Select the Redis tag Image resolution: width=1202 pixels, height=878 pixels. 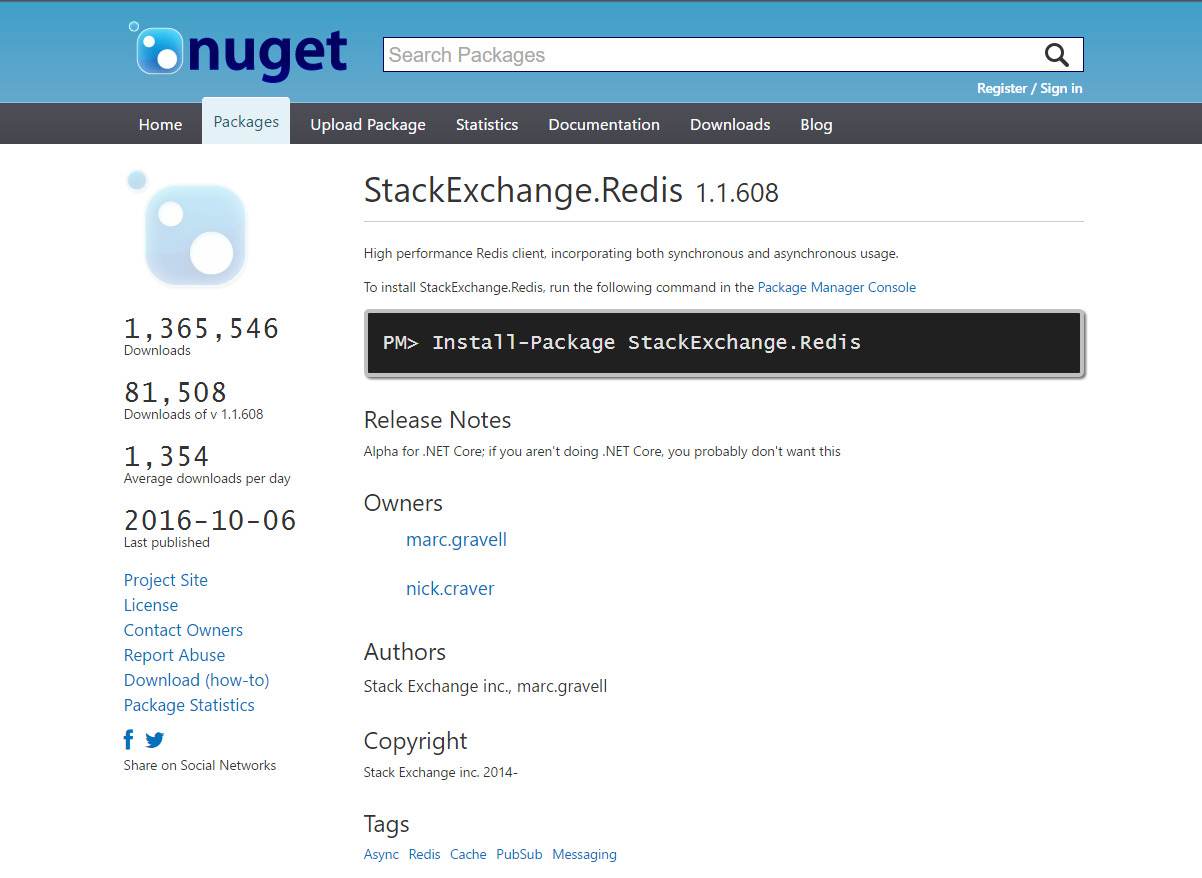click(x=424, y=854)
